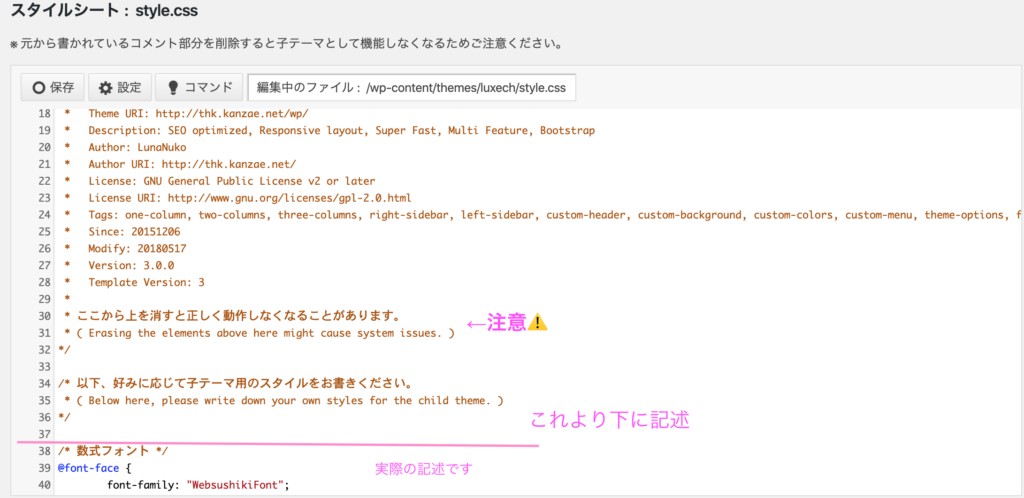The image size is (1024, 498).
Task: Click the @font-face rule line
Action: coord(95,467)
